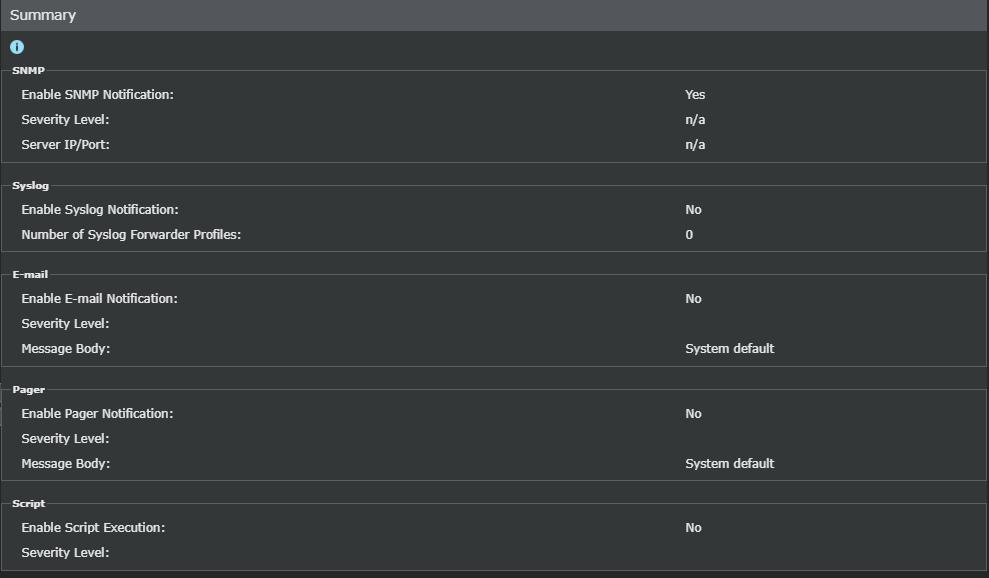Click the No value for Script Execution
This screenshot has width=989, height=578.
[x=693, y=528]
